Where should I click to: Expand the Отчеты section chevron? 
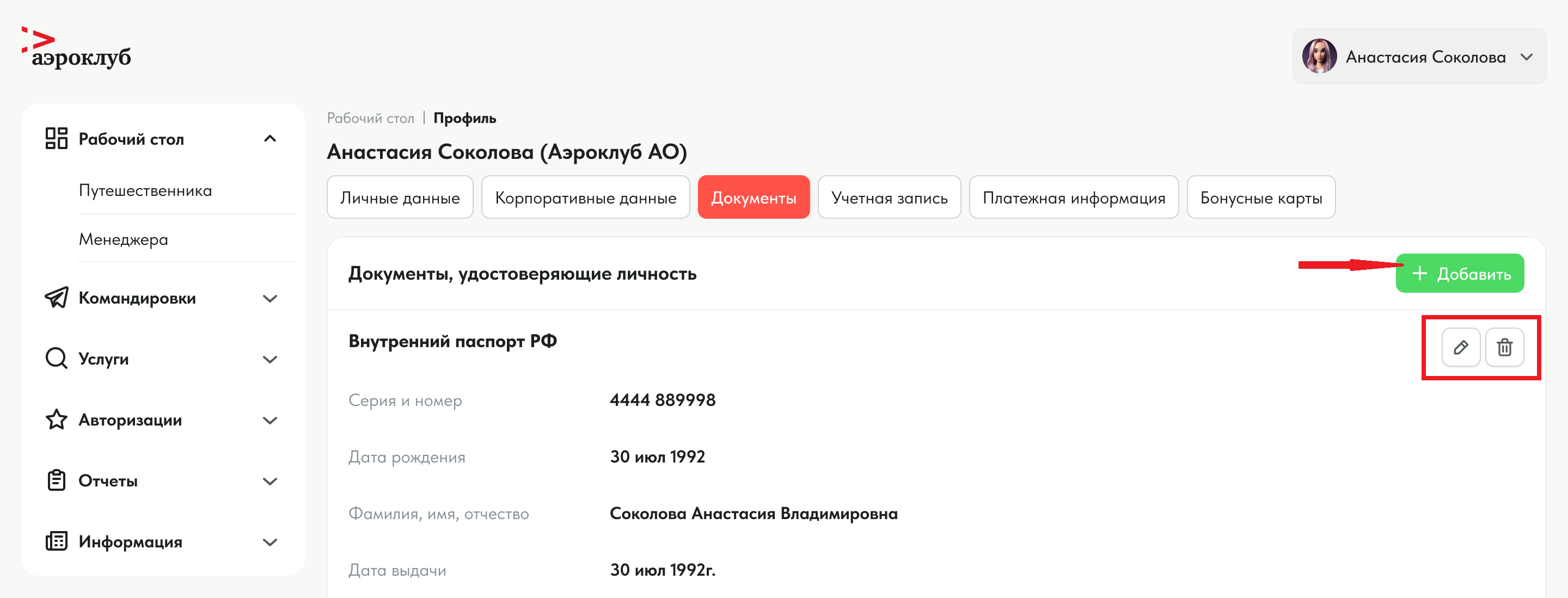click(269, 480)
